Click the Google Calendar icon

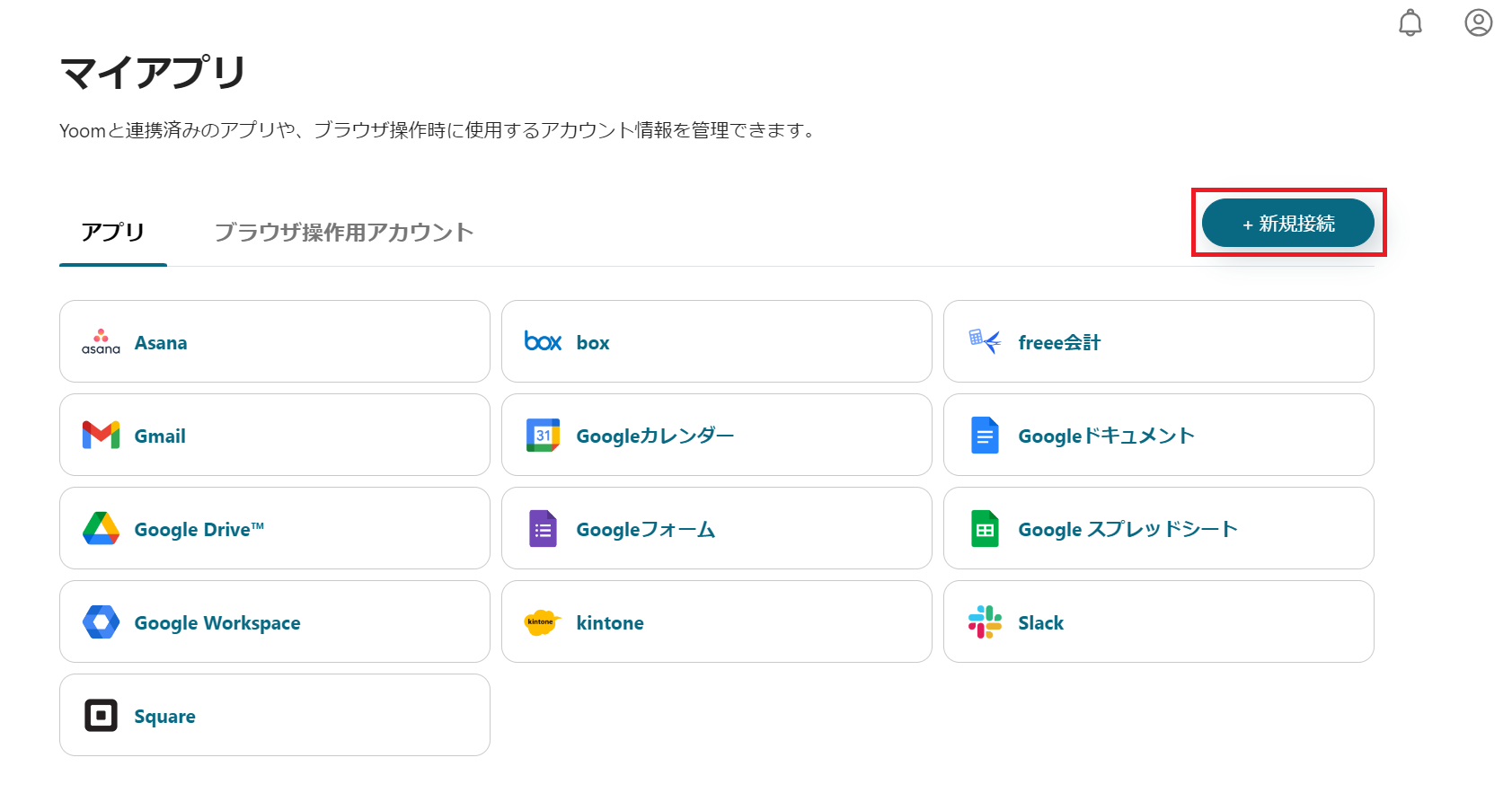pyautogui.click(x=543, y=436)
